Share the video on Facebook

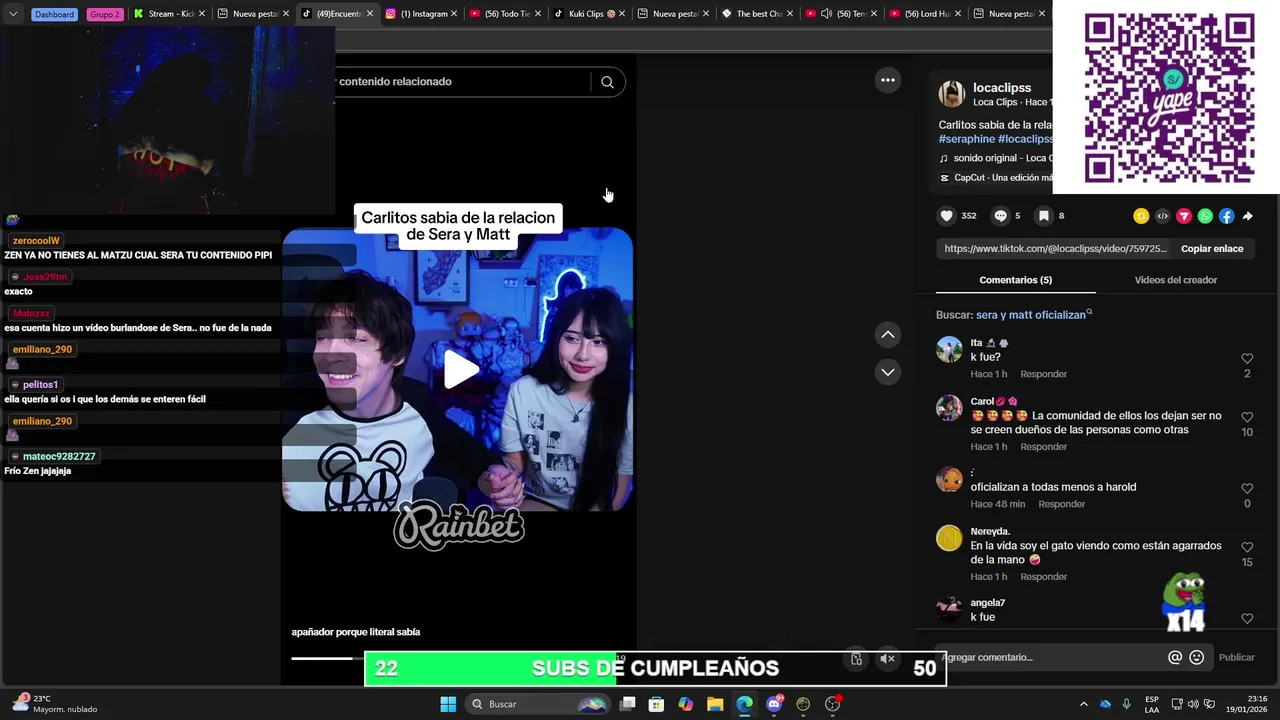pos(1226,216)
